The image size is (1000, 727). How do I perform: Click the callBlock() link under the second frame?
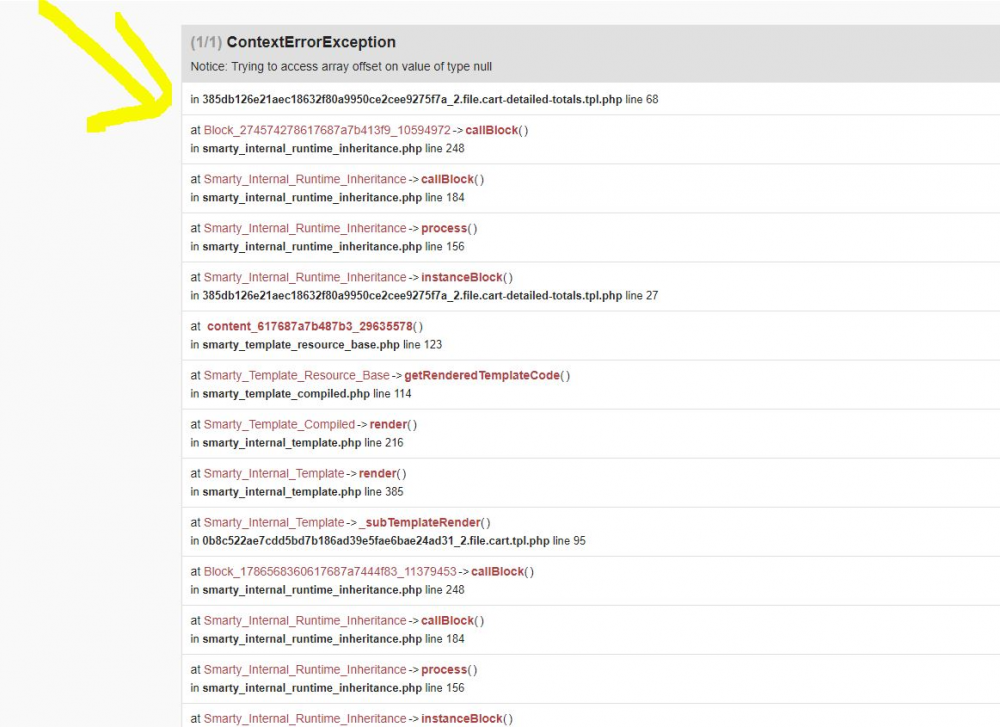pos(447,179)
